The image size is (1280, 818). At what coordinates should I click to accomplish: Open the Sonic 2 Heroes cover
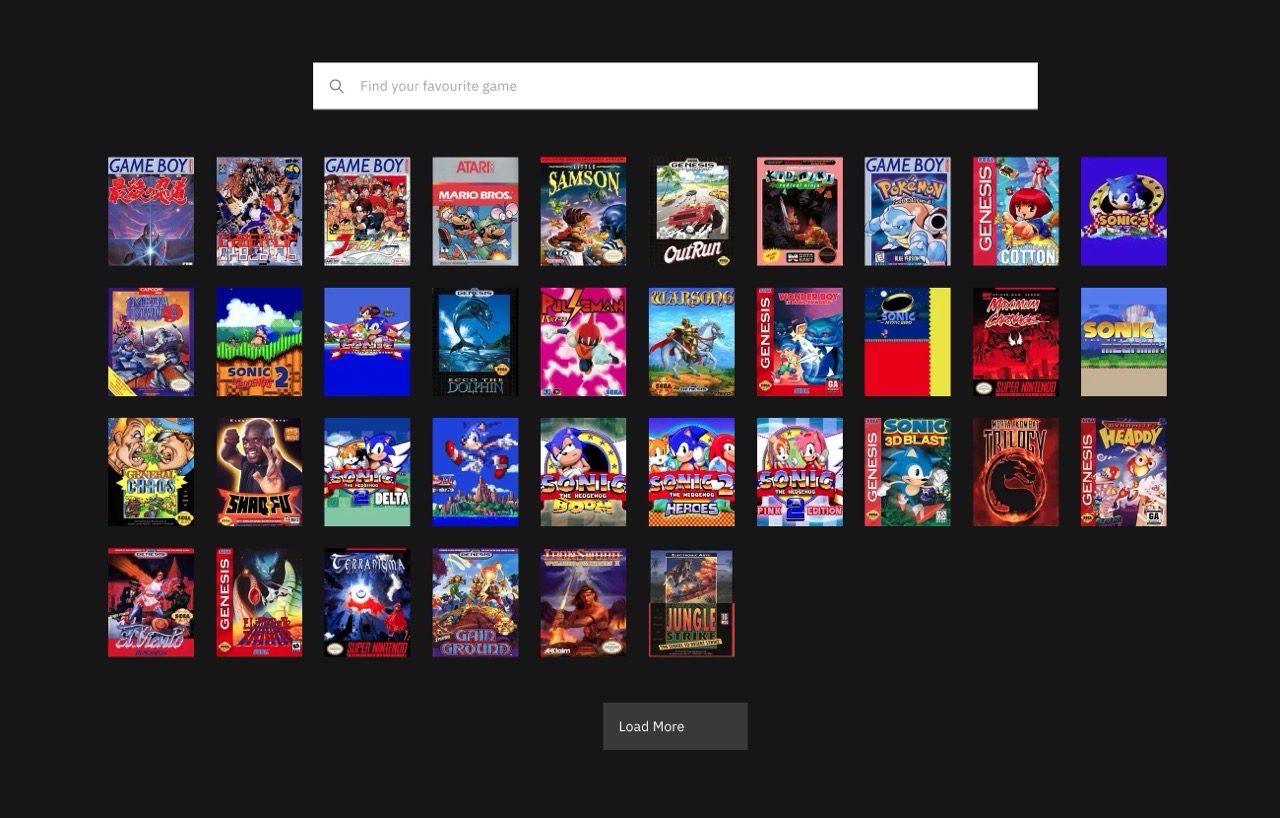(x=692, y=472)
